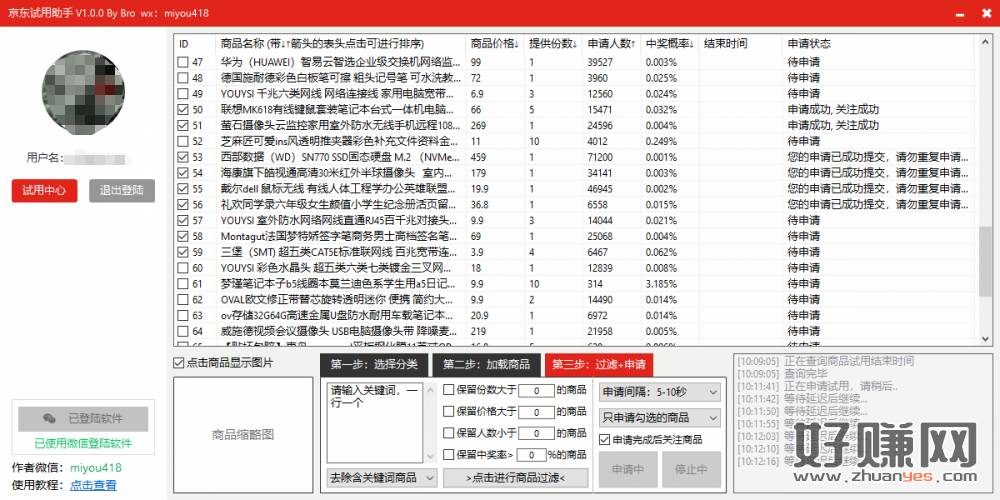The width and height of the screenshot is (1000, 500).
Task: Uncheck the checkbox for row ID 50
Action: pyautogui.click(x=183, y=110)
